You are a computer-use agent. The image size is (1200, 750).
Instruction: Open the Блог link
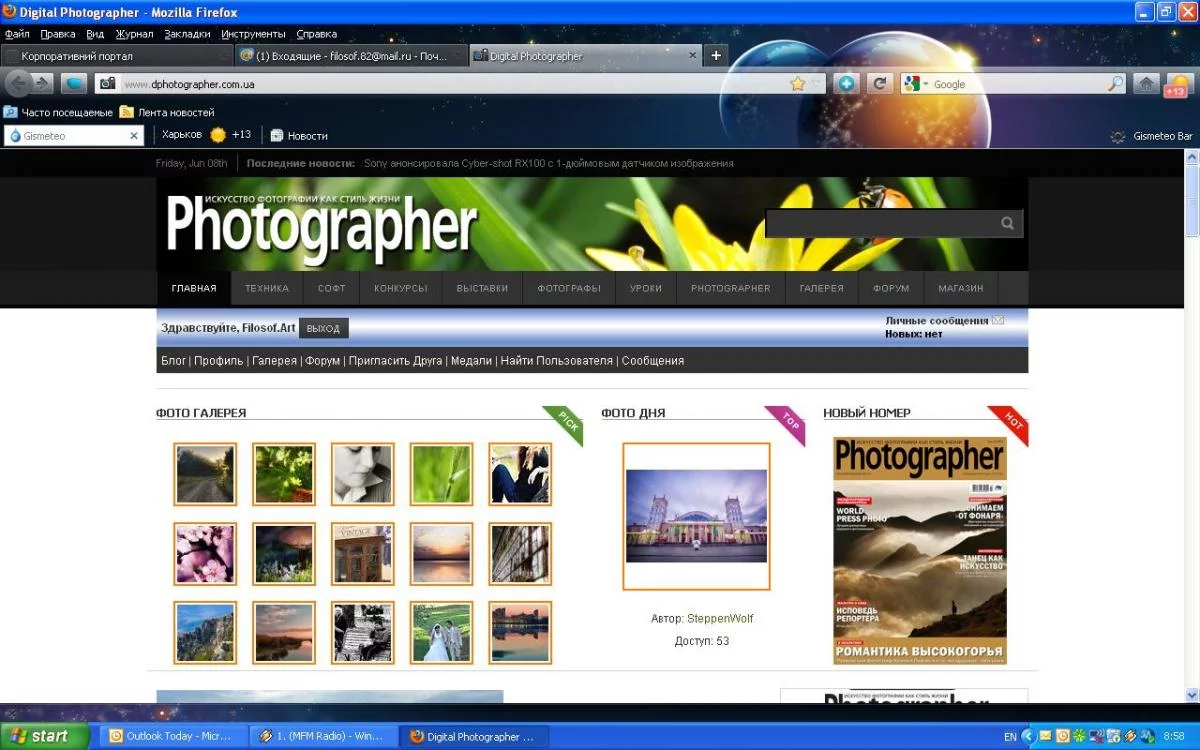pyautogui.click(x=173, y=361)
